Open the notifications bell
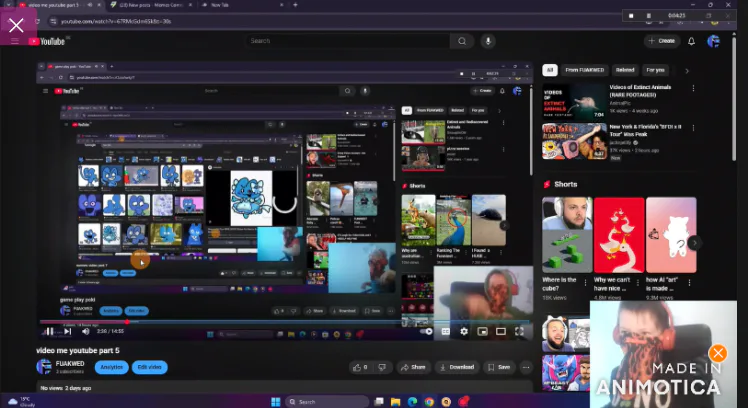The width and height of the screenshot is (748, 408). (x=691, y=41)
